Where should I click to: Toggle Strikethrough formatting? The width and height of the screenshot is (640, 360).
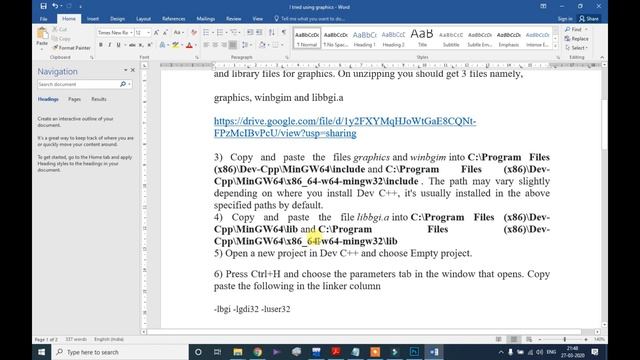pos(132,45)
